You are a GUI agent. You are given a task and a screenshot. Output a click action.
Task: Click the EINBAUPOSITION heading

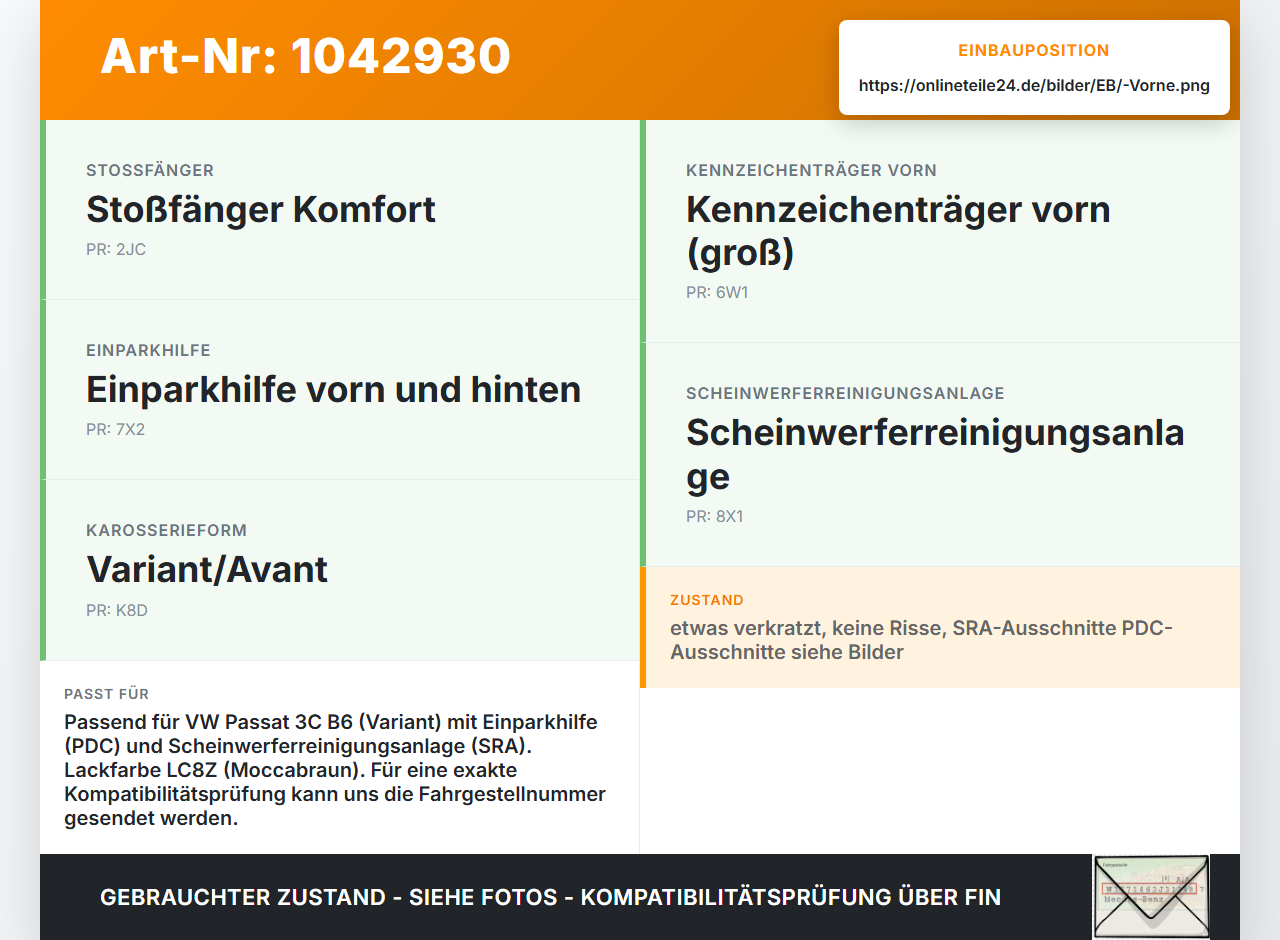pyautogui.click(x=1034, y=51)
